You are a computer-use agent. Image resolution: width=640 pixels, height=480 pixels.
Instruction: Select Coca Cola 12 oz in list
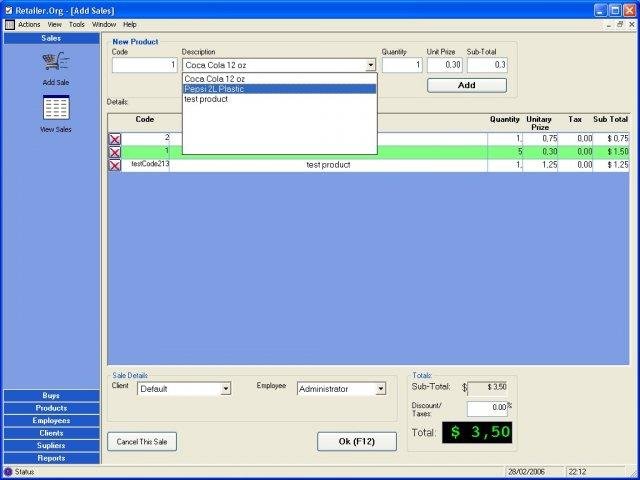pyautogui.click(x=280, y=79)
